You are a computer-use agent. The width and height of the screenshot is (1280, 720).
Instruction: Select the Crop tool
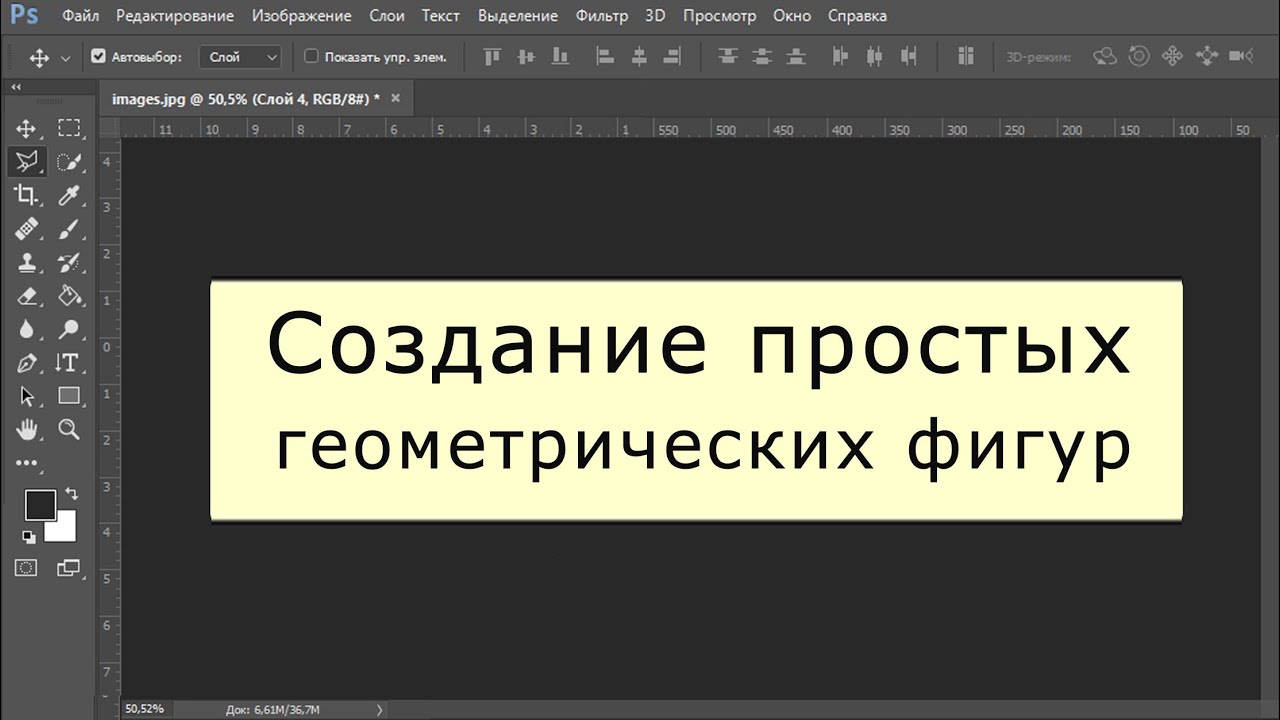26,195
